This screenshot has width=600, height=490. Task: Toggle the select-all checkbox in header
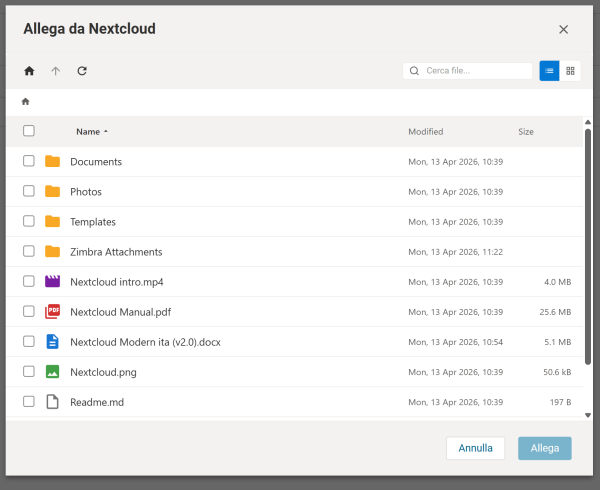pos(29,131)
